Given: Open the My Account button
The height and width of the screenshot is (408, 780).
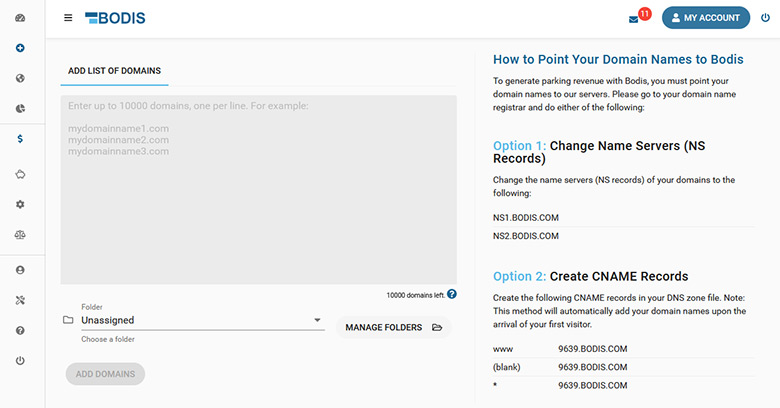Looking at the screenshot, I should click(706, 18).
